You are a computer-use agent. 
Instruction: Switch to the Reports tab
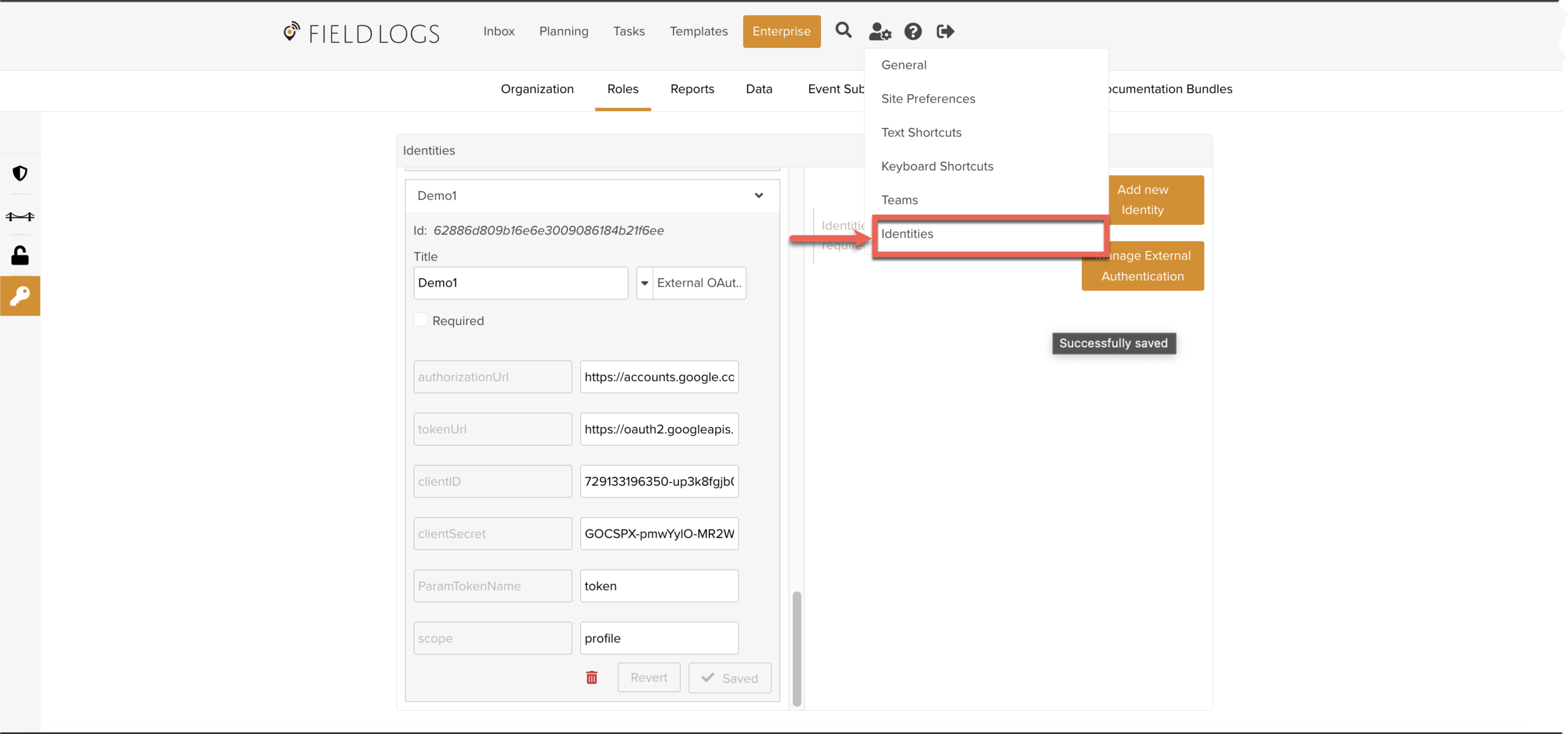click(692, 89)
